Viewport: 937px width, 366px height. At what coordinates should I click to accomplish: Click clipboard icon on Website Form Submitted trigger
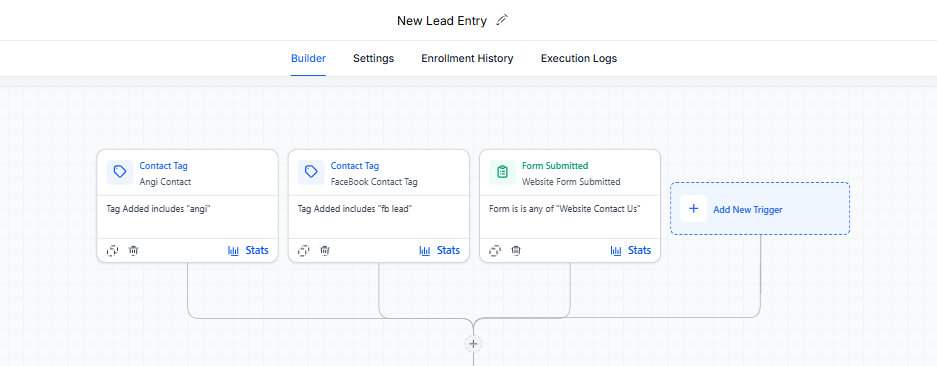point(503,172)
